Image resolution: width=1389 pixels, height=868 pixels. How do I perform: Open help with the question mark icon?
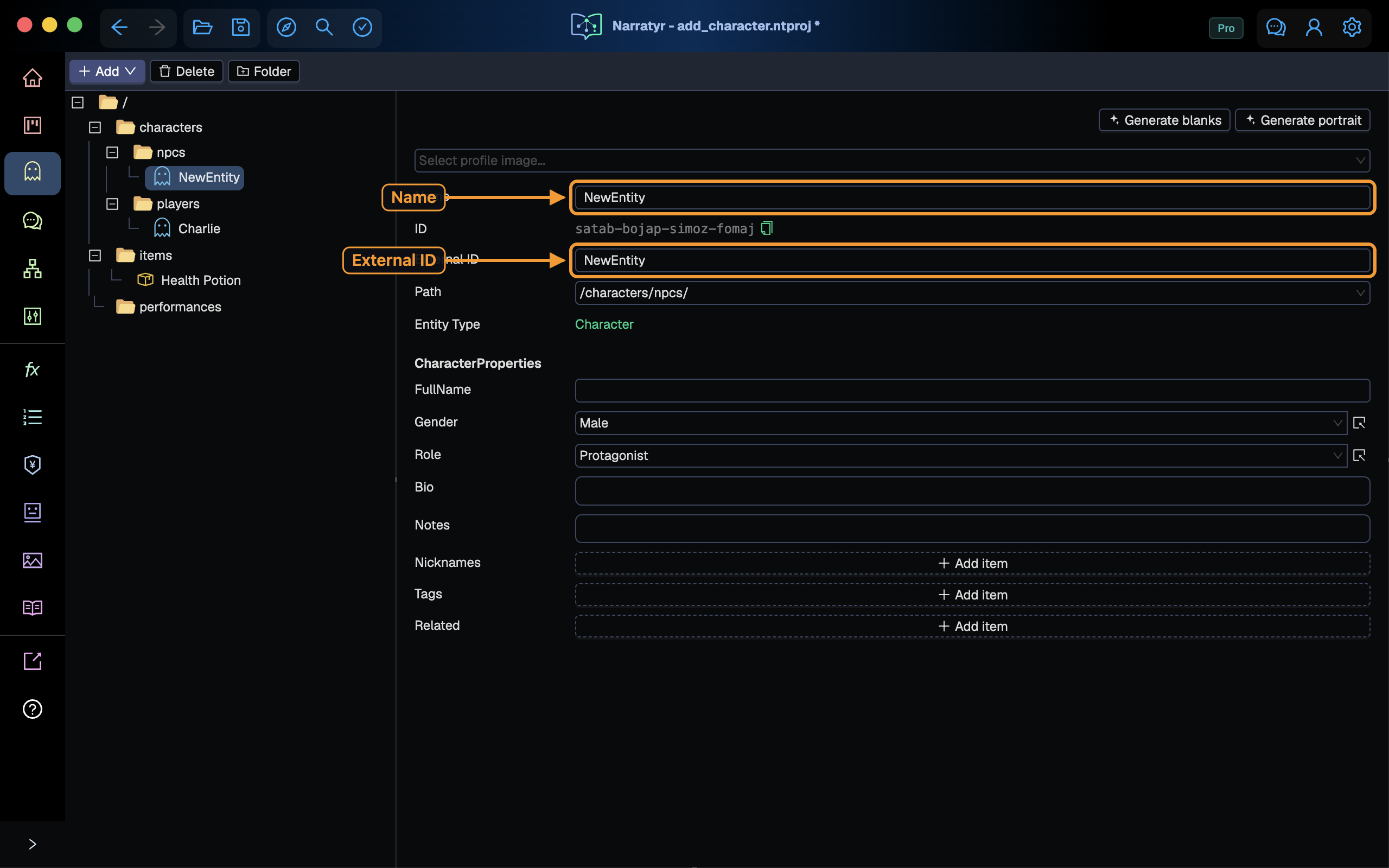(x=33, y=709)
